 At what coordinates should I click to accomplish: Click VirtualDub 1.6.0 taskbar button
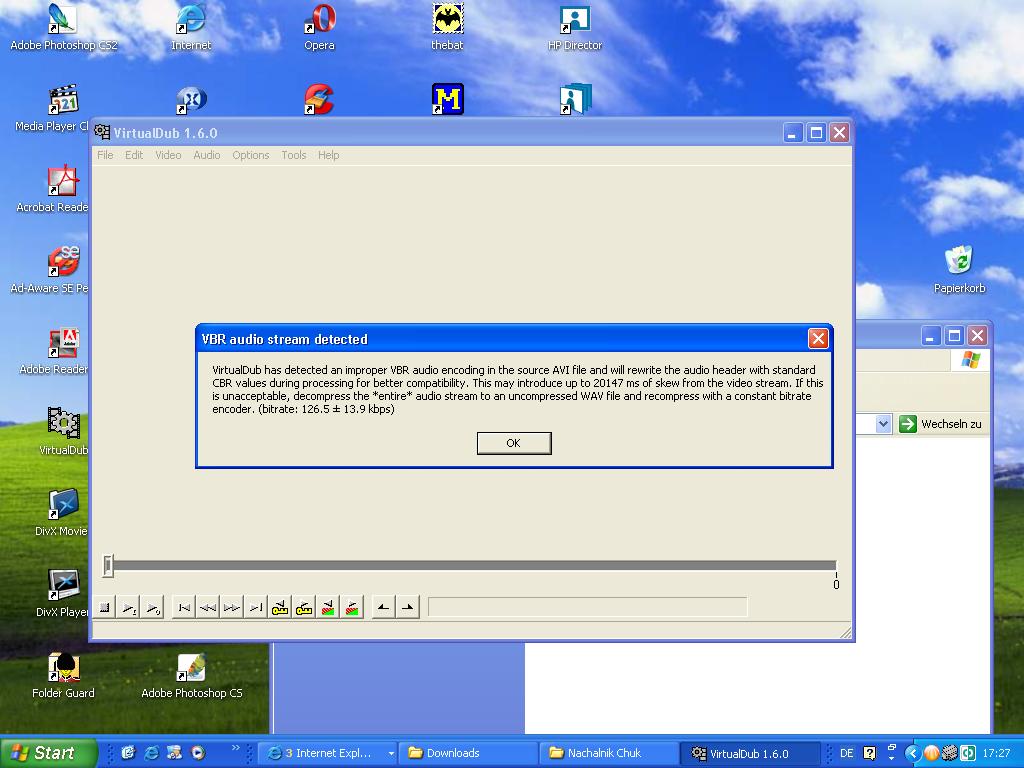pyautogui.click(x=750, y=753)
